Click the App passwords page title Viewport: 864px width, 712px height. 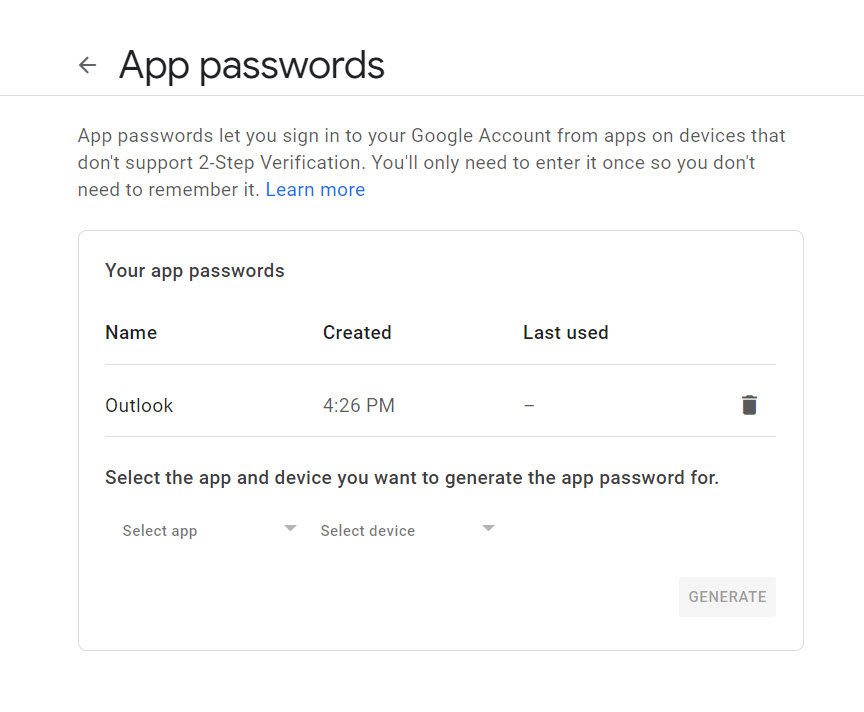click(x=252, y=66)
